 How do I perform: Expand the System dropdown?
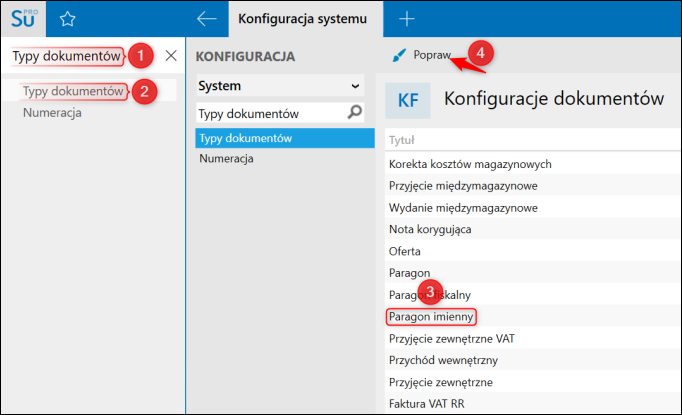355,87
